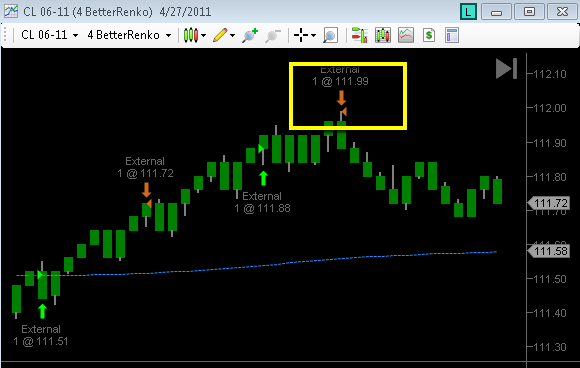Toggle the Chart Trader icon

[359, 35]
